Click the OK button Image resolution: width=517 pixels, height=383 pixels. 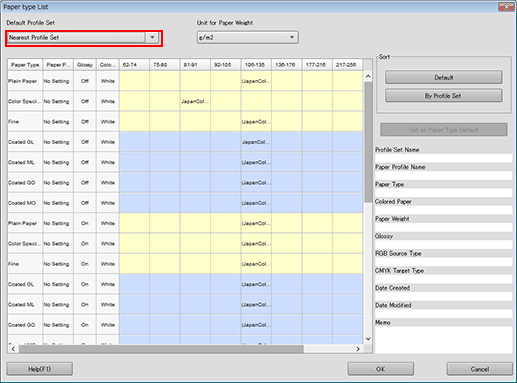tap(381, 369)
